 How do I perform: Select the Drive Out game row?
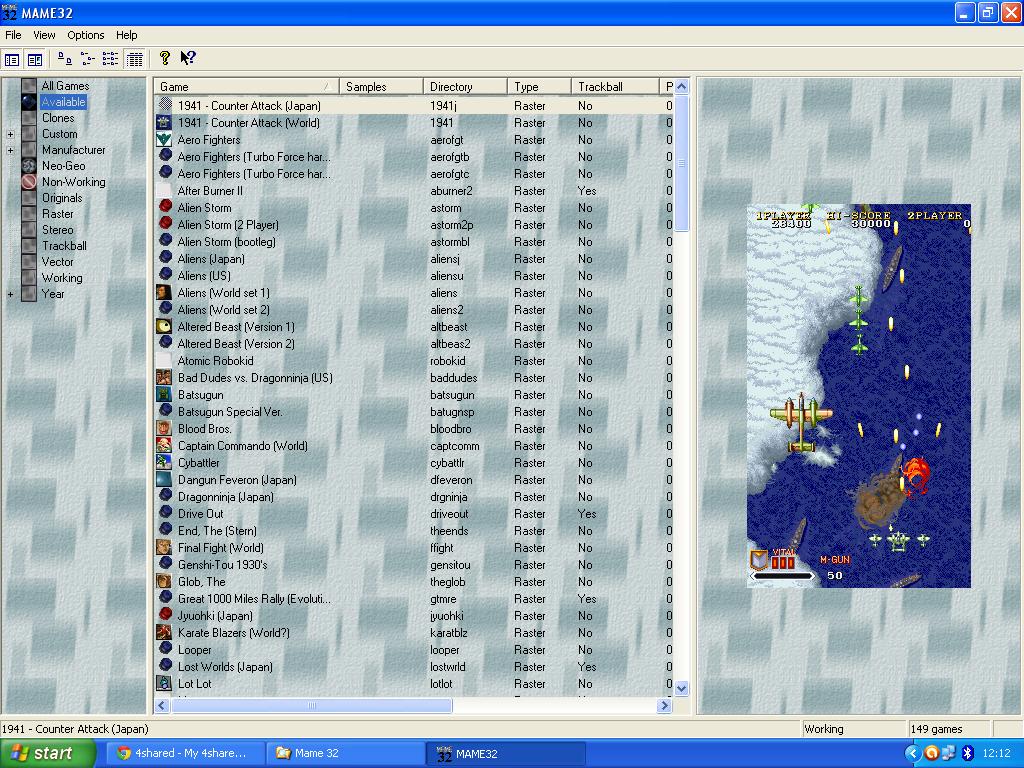coord(414,513)
